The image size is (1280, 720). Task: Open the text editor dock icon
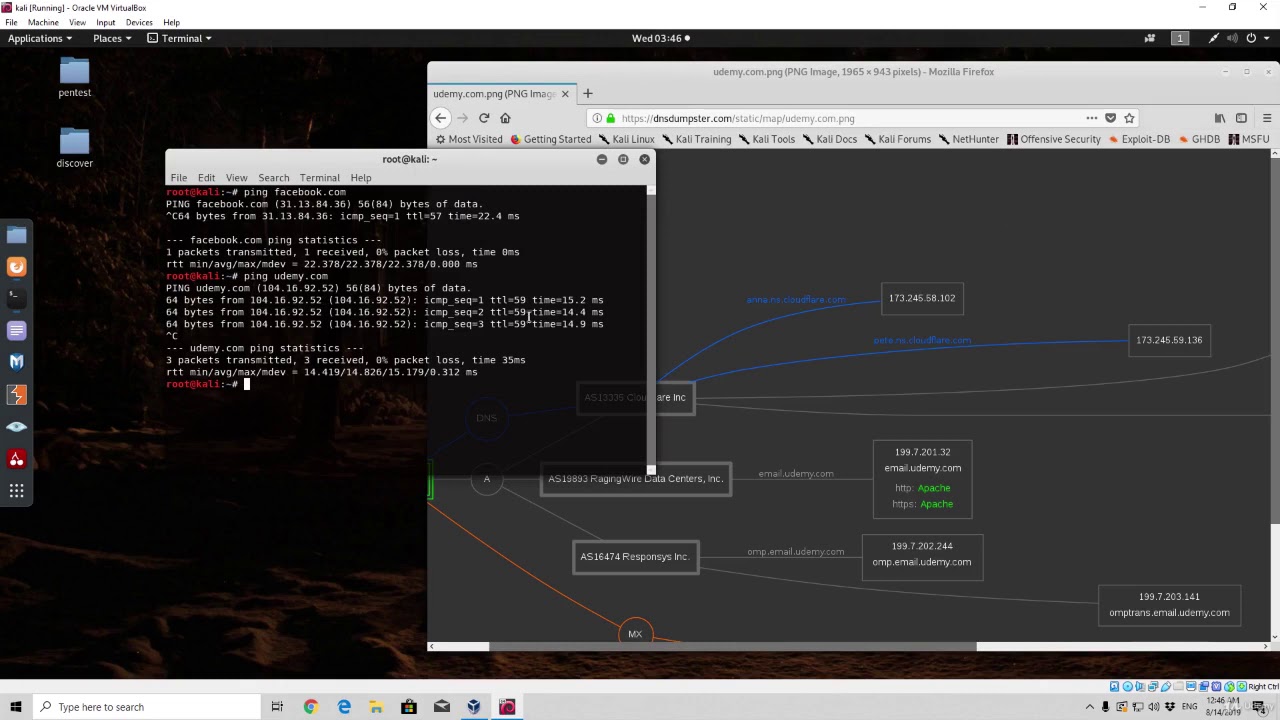(16, 330)
